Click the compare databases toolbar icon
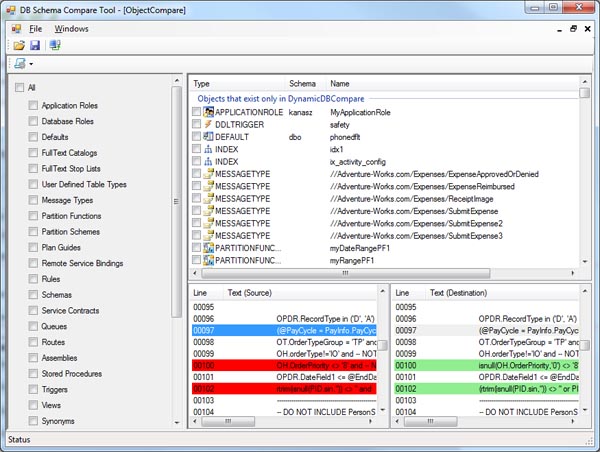600x452 pixels. click(x=54, y=46)
